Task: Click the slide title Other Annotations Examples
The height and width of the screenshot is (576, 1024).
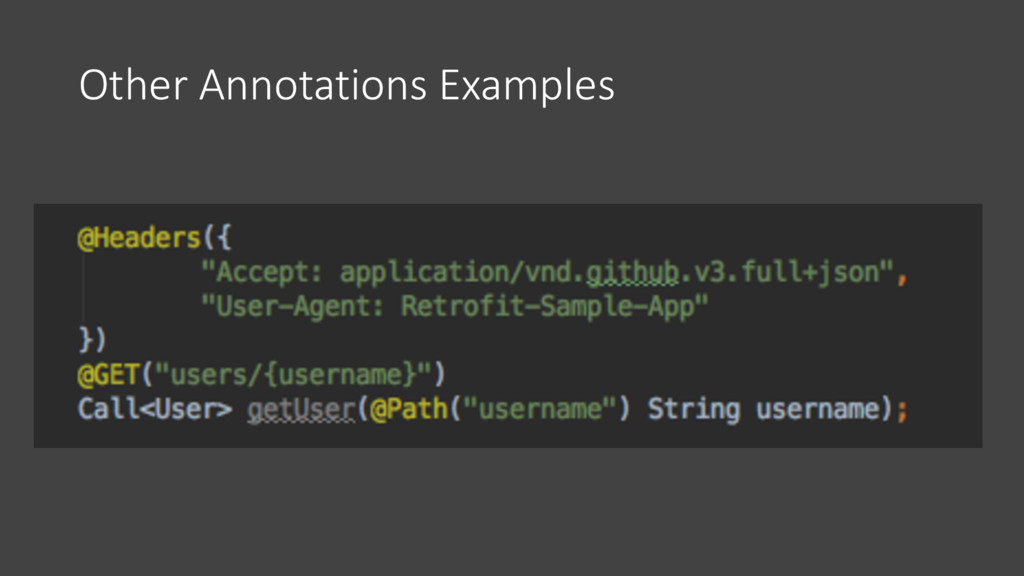Action: click(347, 86)
